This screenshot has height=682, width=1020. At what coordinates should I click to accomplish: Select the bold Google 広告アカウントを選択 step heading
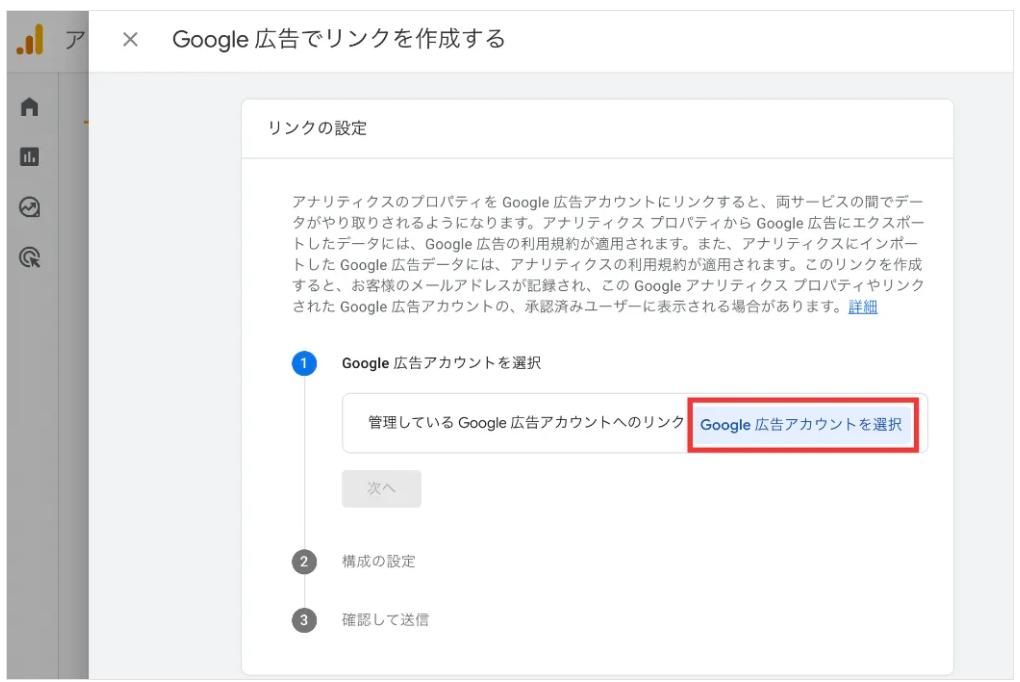coord(441,363)
